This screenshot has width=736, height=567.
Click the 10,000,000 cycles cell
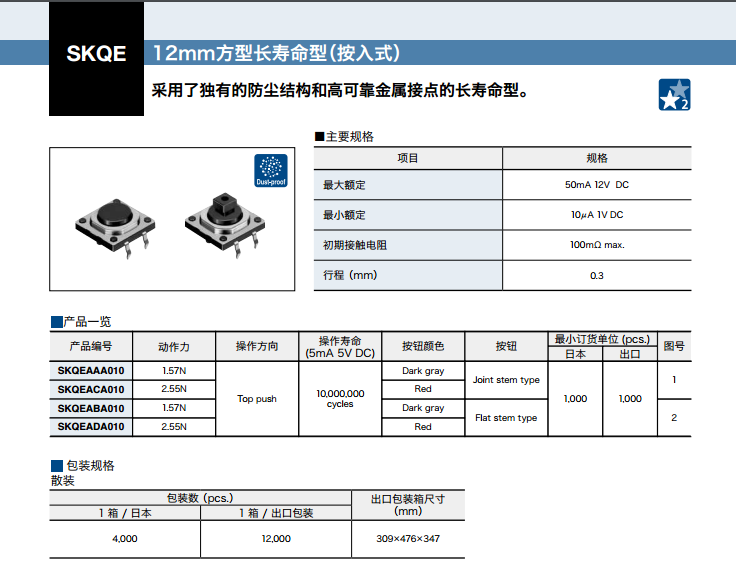coord(340,398)
